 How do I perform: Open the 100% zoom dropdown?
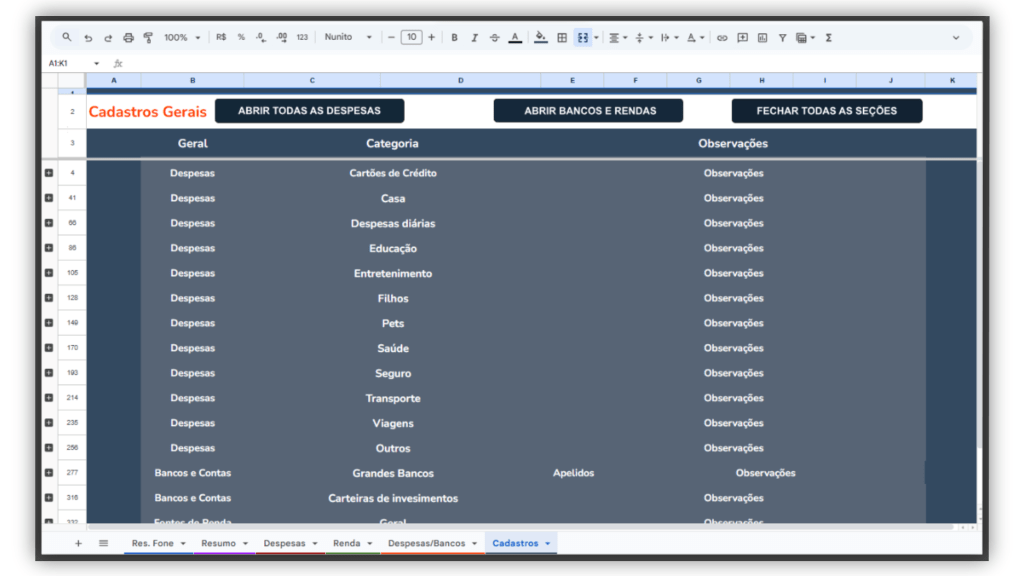click(x=181, y=38)
